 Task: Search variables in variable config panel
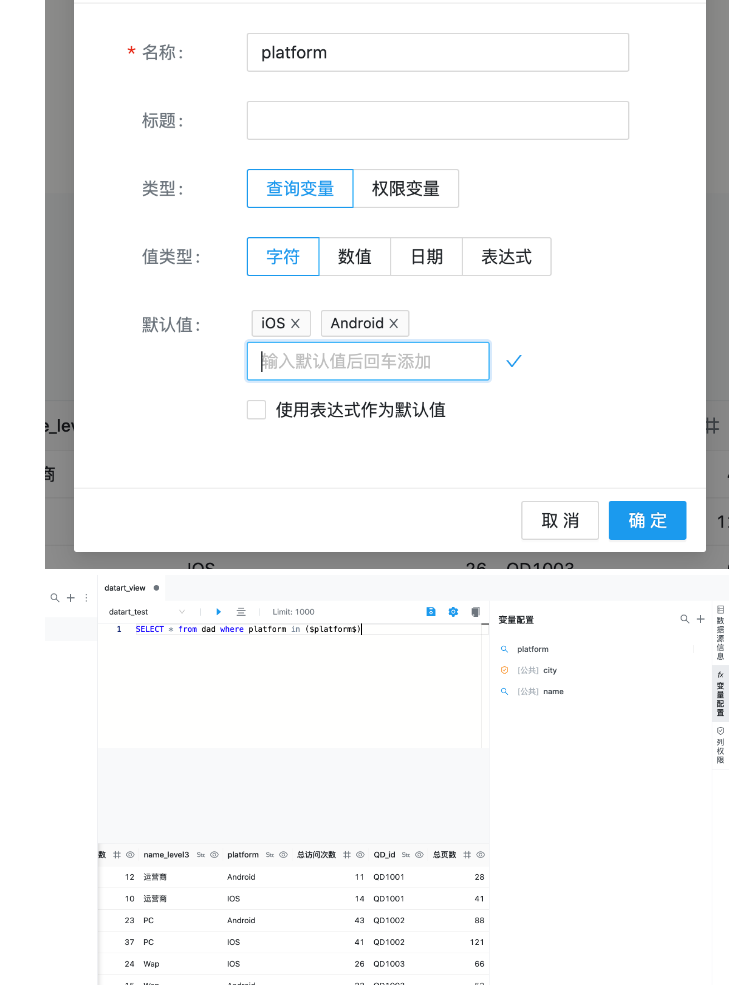tap(685, 619)
